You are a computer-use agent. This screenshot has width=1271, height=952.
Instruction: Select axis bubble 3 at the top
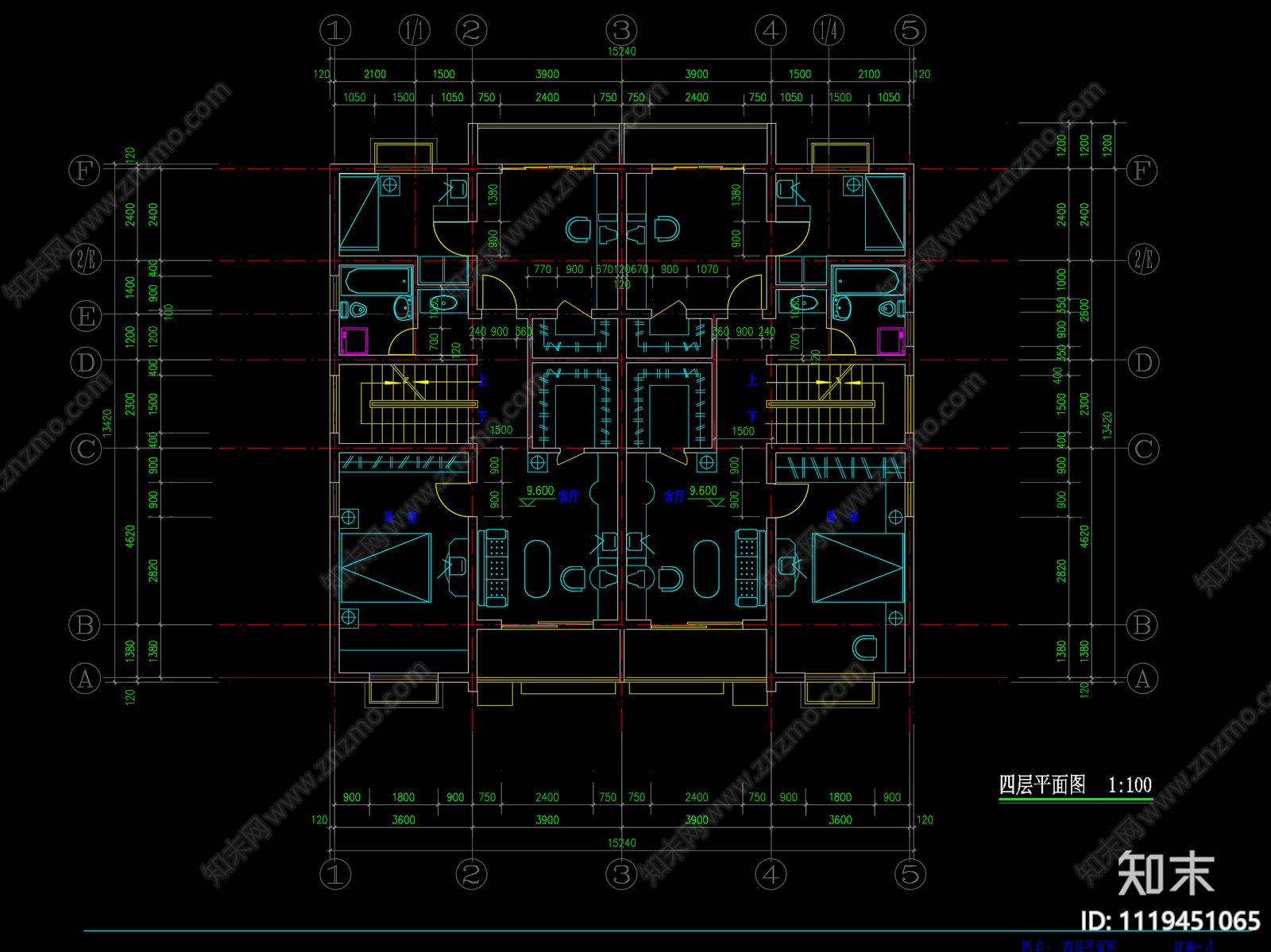click(621, 31)
